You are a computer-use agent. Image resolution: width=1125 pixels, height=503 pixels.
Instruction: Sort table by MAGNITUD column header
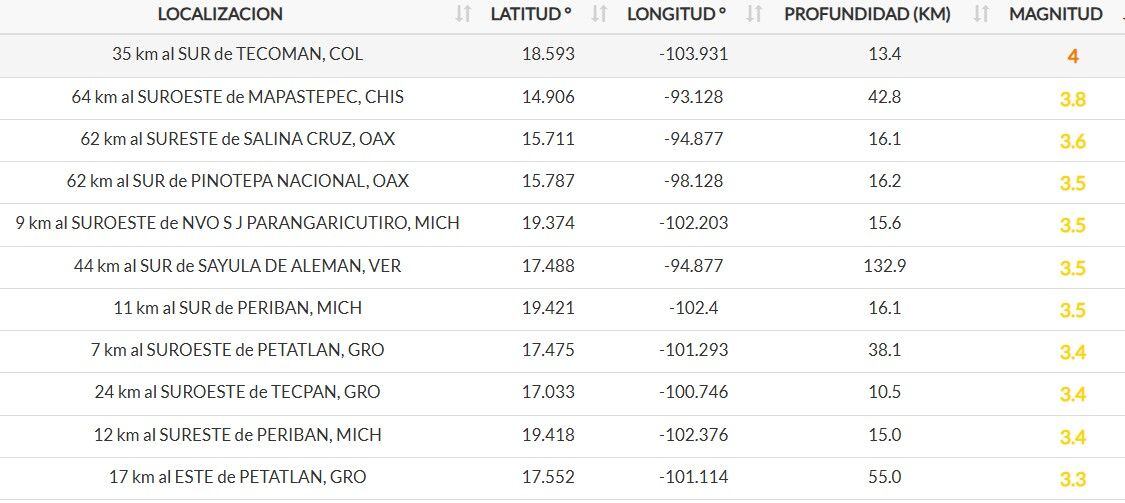(x=1055, y=14)
